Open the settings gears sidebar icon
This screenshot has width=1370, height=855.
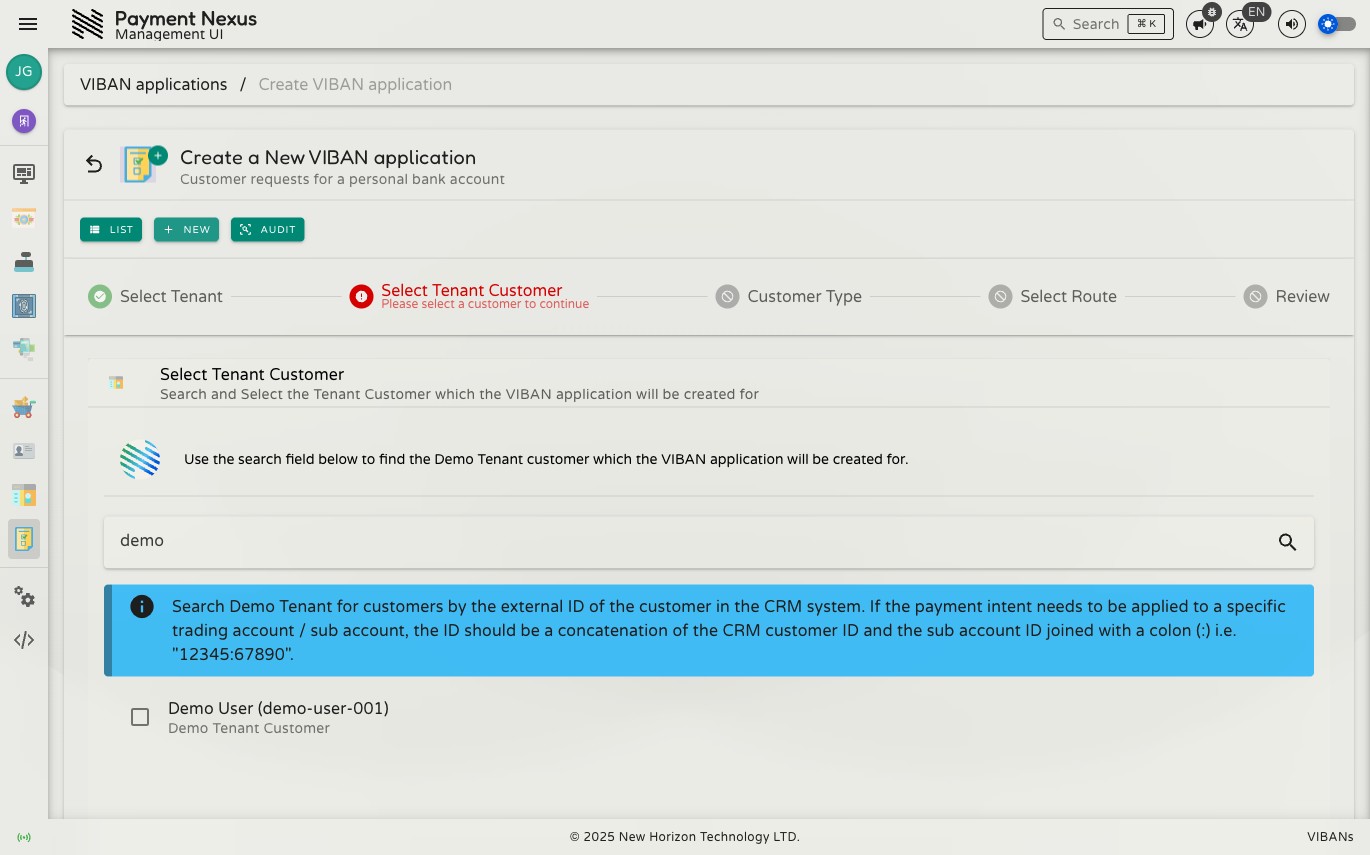pyautogui.click(x=24, y=597)
